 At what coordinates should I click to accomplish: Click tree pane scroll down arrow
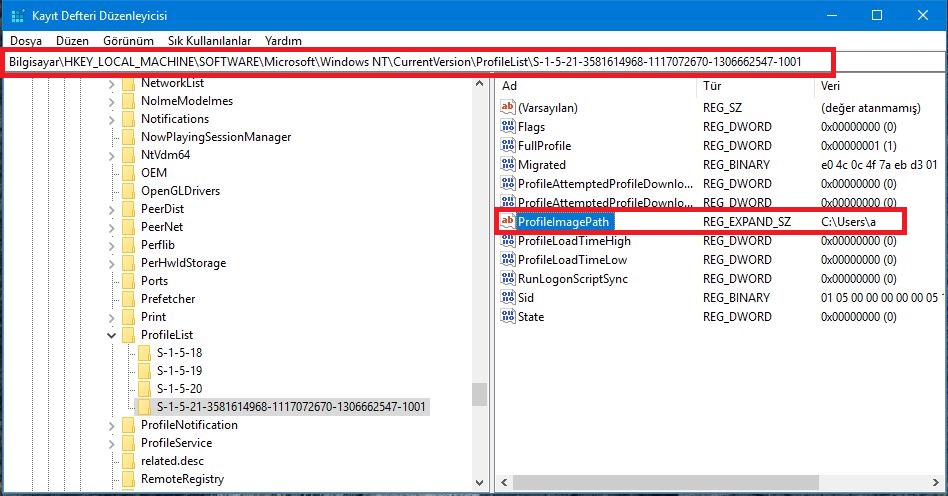(x=479, y=483)
